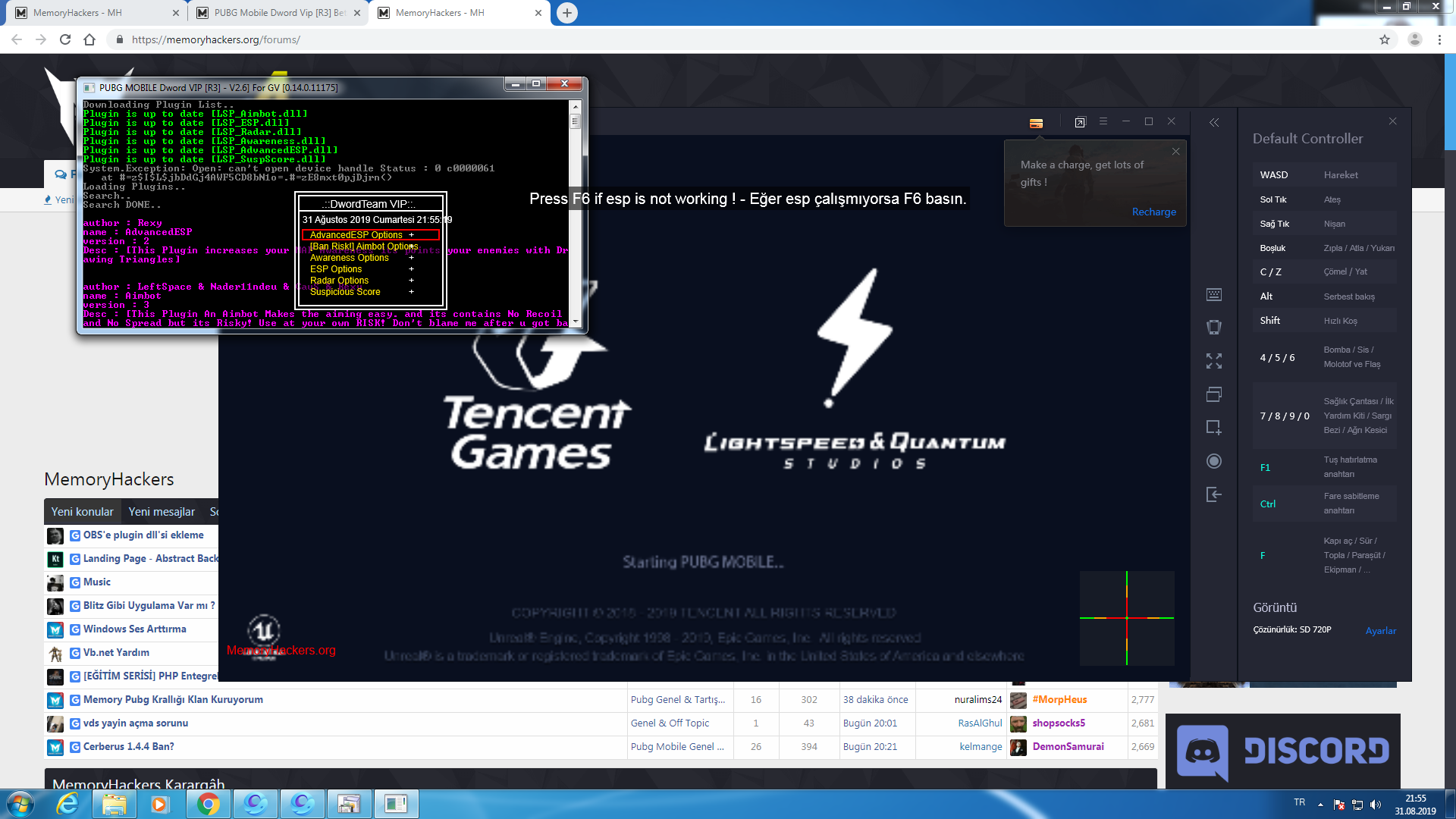Expand AdvancedESP Options plus sign

[x=412, y=235]
